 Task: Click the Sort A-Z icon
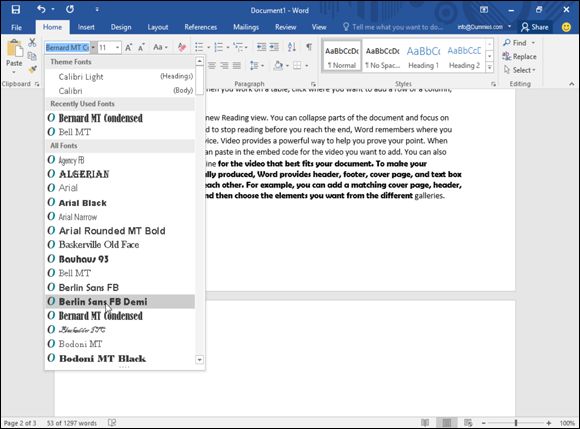tap(291, 47)
